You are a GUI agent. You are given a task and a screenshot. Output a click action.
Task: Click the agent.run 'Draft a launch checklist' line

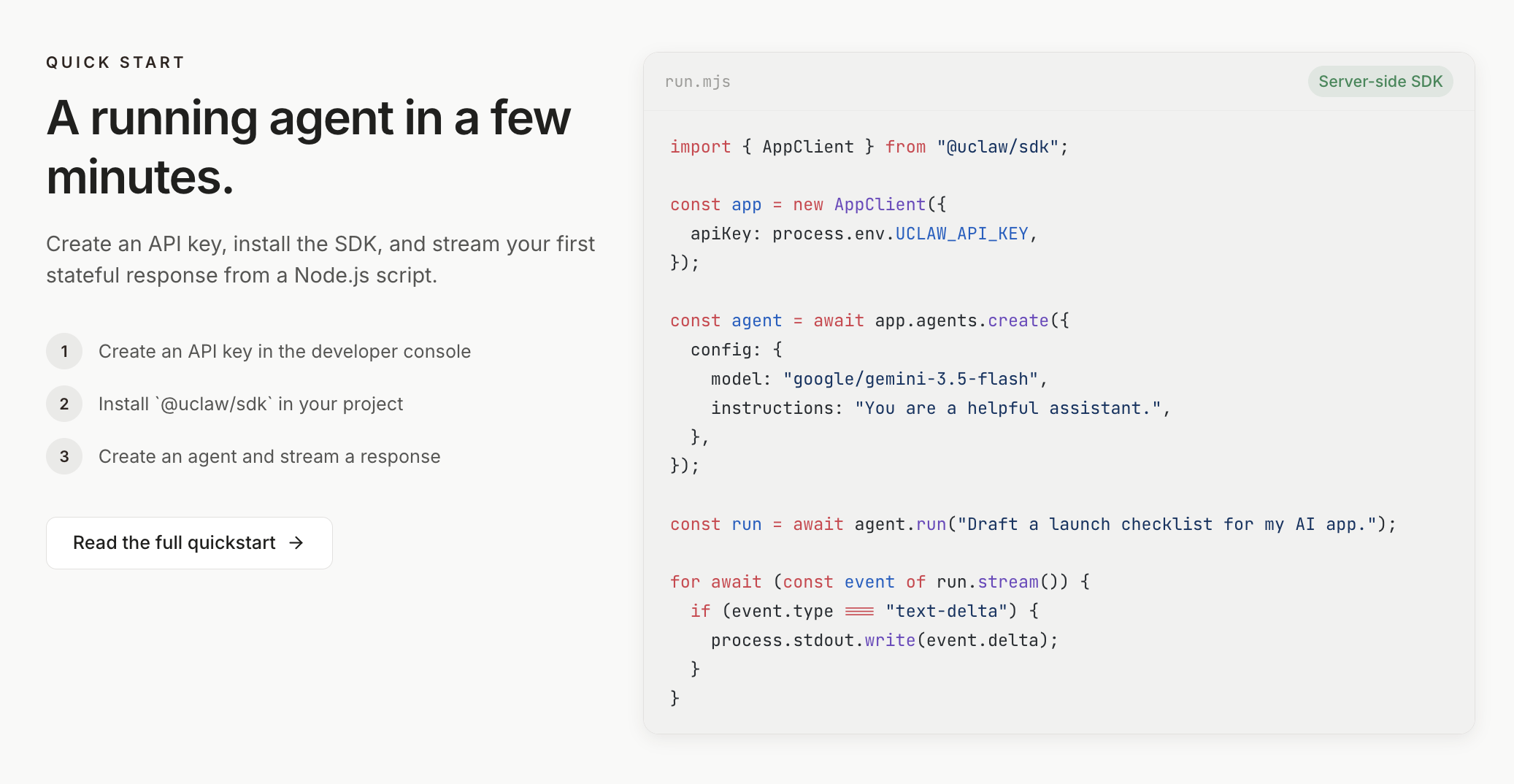[1033, 525]
